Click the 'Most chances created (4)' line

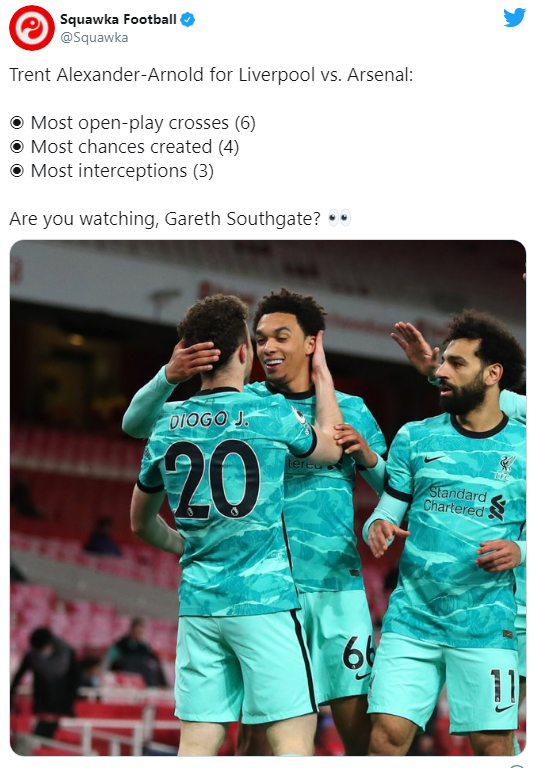pyautogui.click(x=135, y=147)
